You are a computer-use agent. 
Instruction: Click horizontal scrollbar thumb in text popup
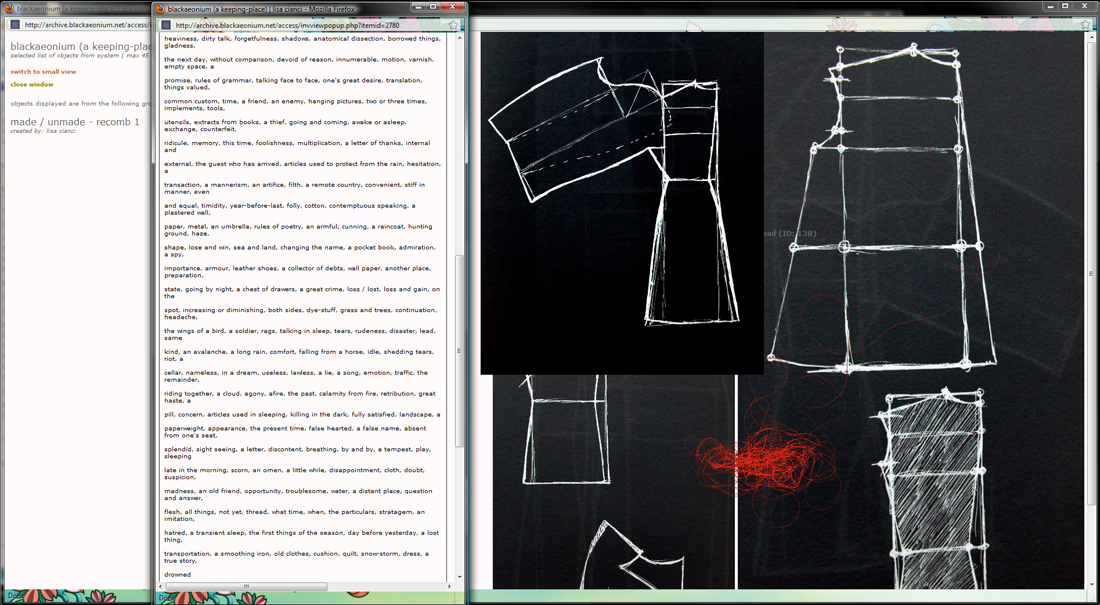click(x=245, y=586)
